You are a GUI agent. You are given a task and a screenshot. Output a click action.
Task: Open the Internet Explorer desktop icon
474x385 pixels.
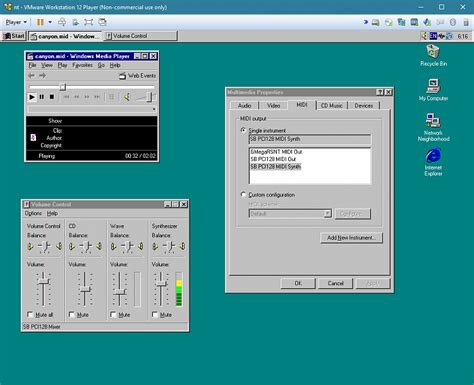433,162
